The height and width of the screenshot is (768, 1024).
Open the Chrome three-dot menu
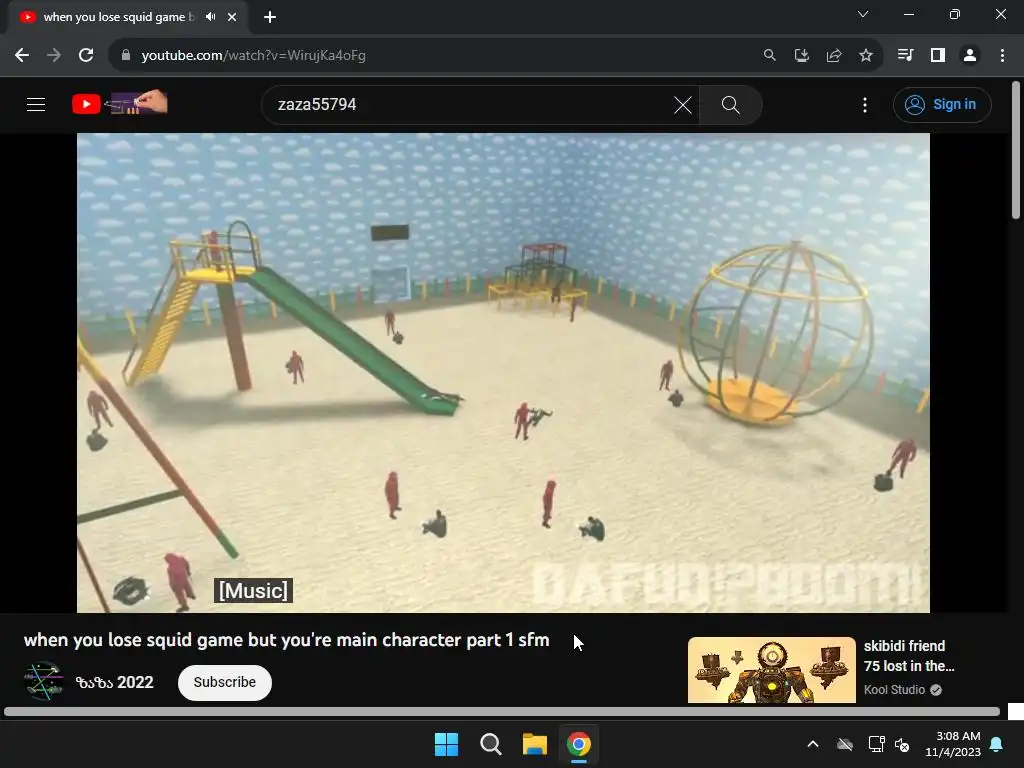click(1002, 56)
